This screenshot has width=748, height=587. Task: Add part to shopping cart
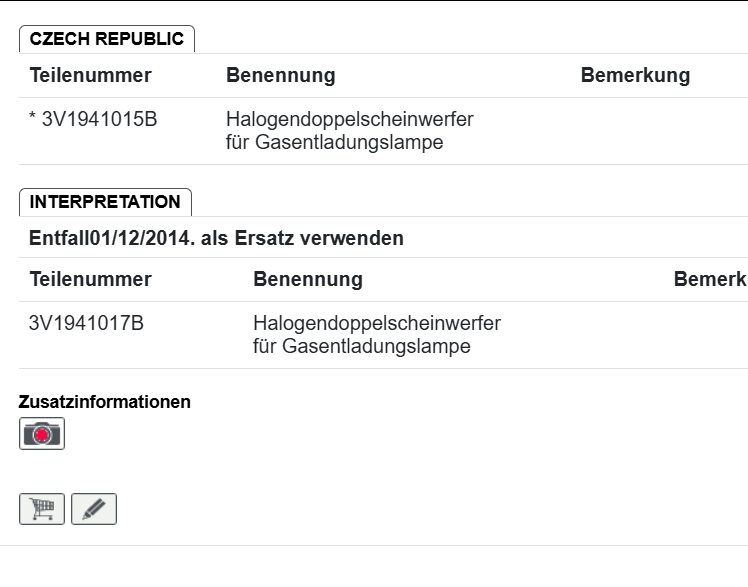click(x=42, y=509)
